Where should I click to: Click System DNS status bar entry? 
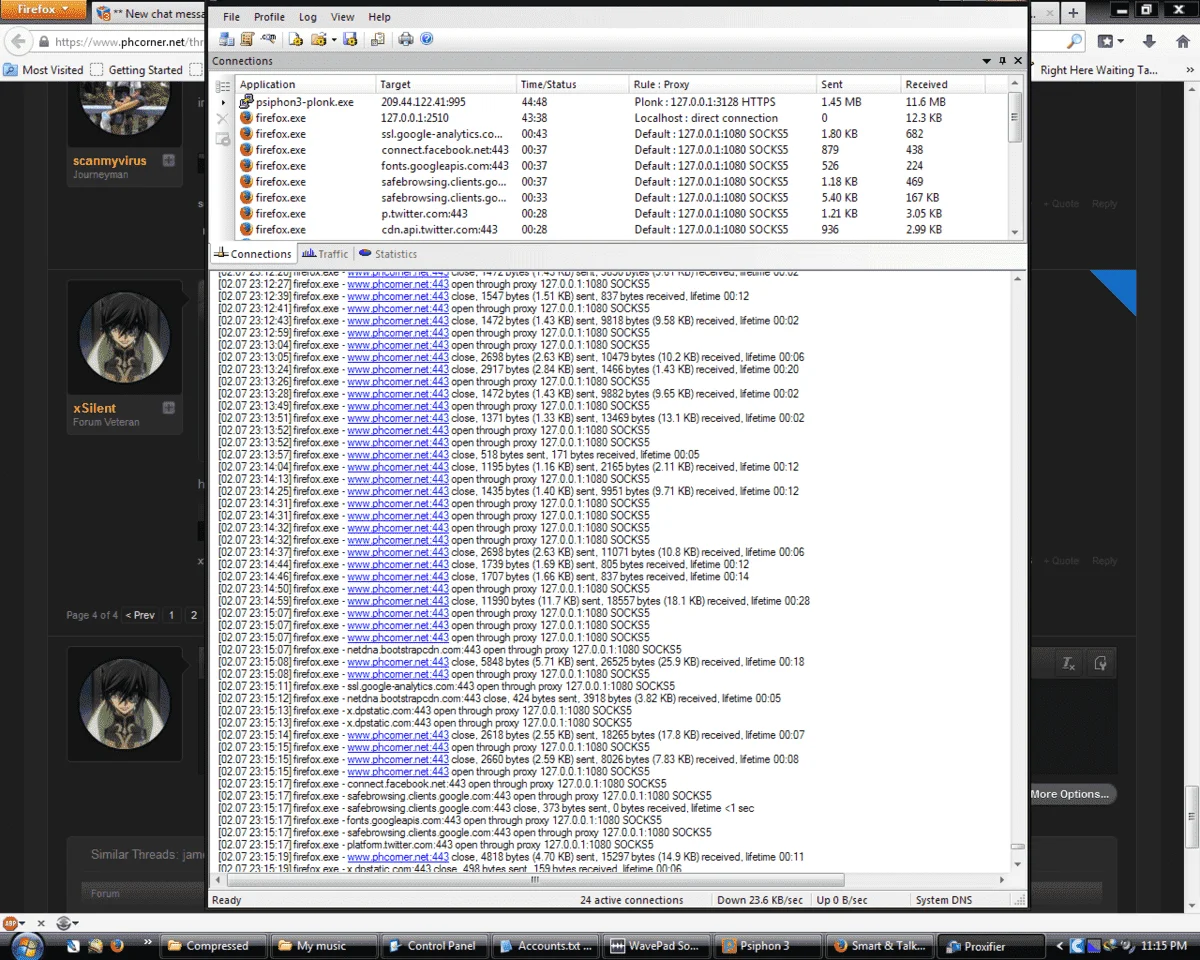click(x=944, y=900)
